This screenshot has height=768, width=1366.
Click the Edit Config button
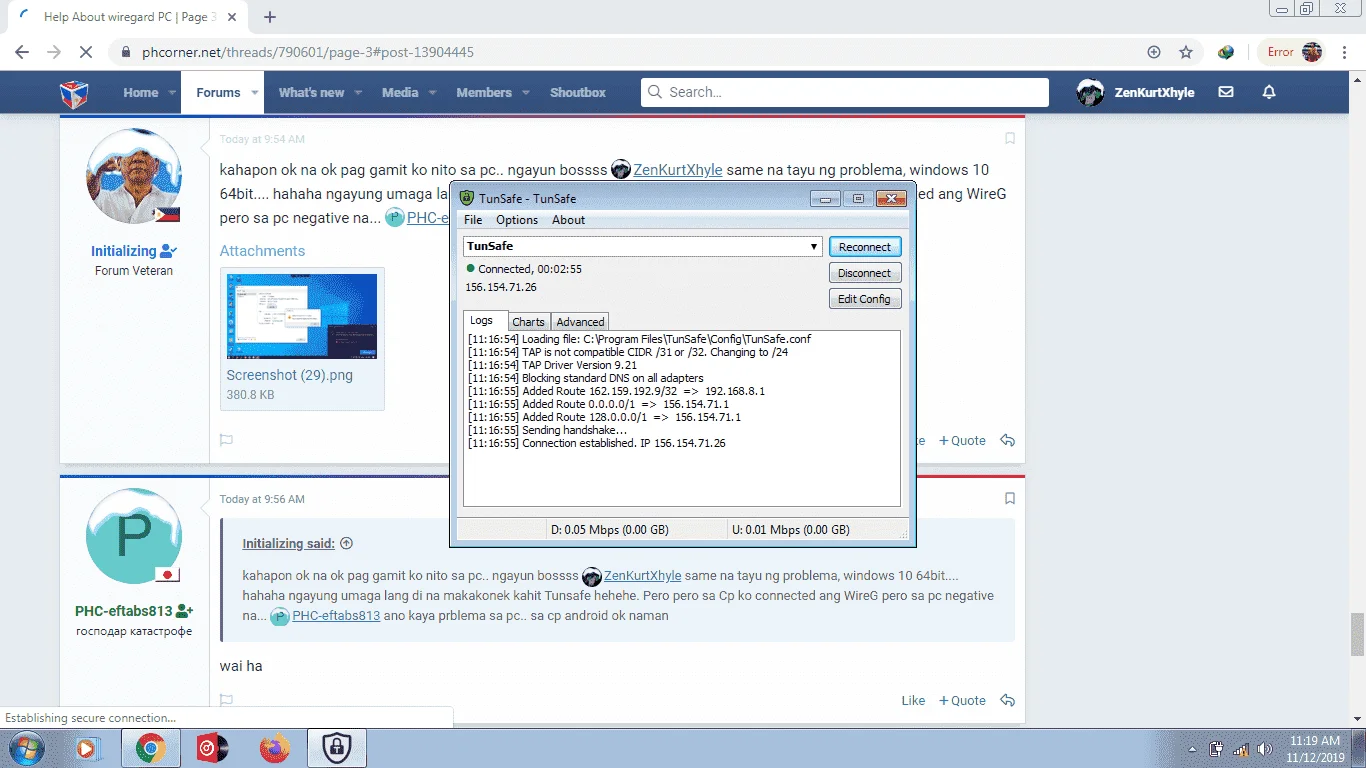pos(865,299)
